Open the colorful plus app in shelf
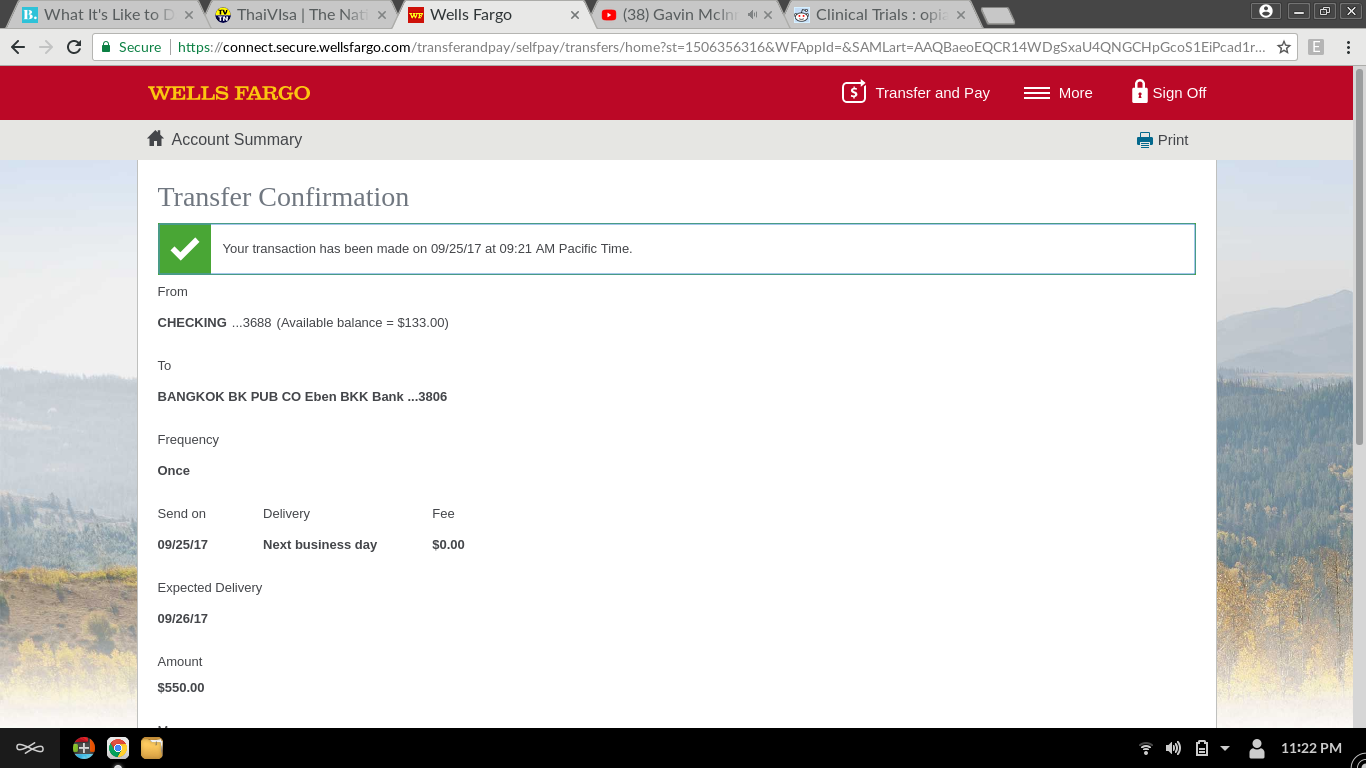The width and height of the screenshot is (1366, 768). point(84,748)
